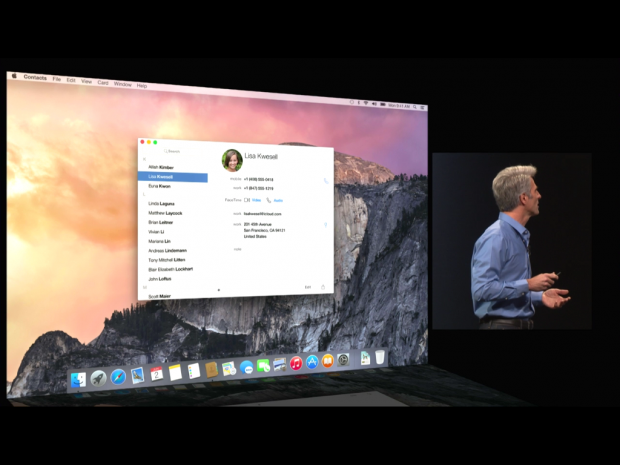Open the Contacts application menu
Image resolution: width=620 pixels, height=465 pixels.
click(35, 78)
